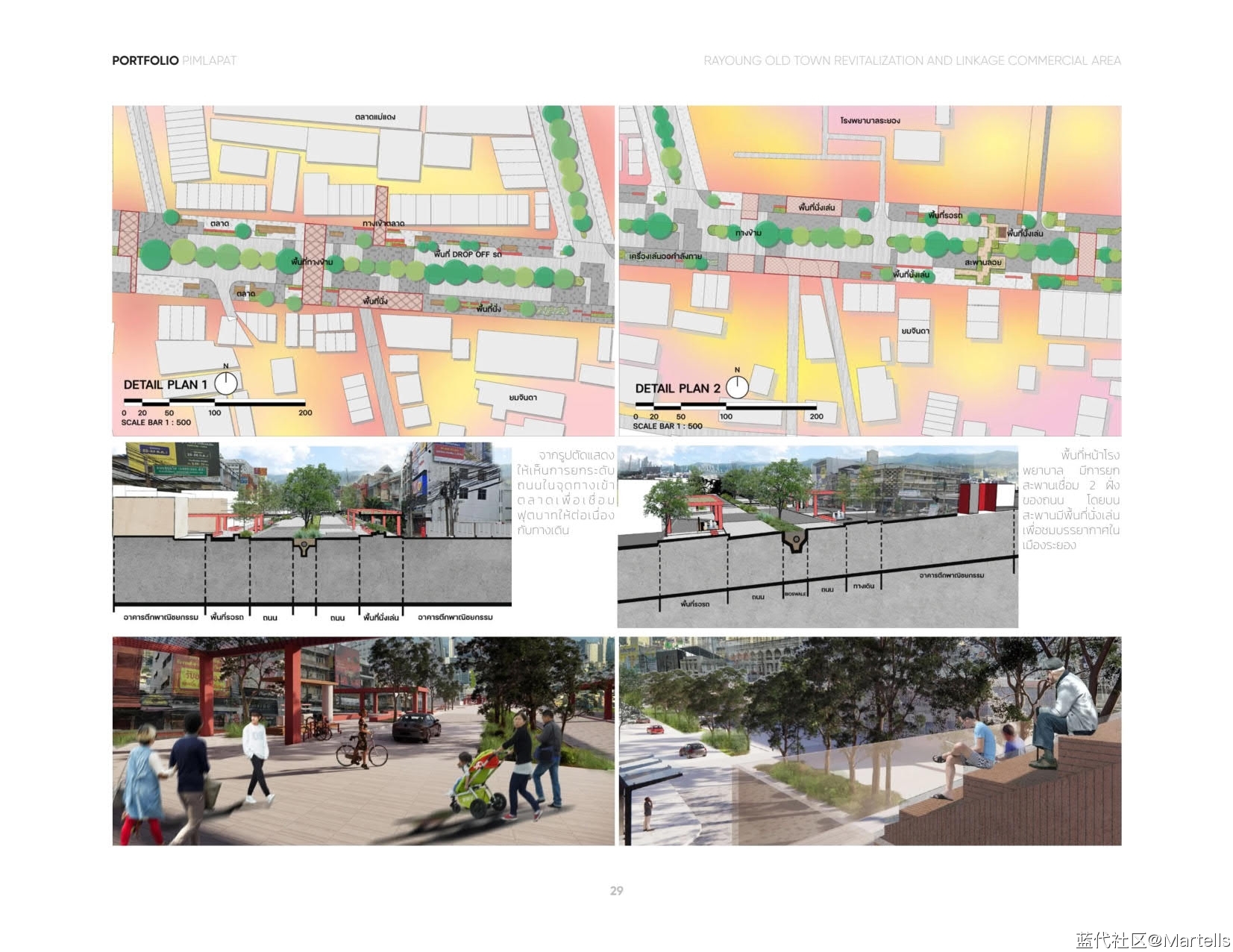Image resolution: width=1233 pixels, height=952 pixels.
Task: Click page number 29 at the bottom
Action: (x=616, y=891)
